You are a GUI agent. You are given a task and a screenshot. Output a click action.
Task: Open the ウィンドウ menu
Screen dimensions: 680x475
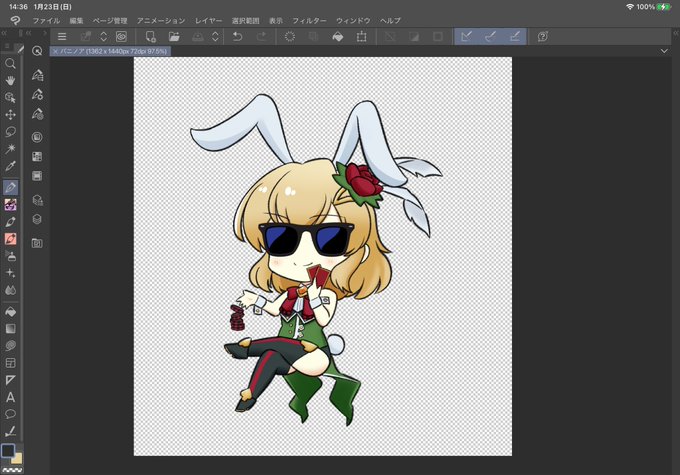tap(353, 20)
